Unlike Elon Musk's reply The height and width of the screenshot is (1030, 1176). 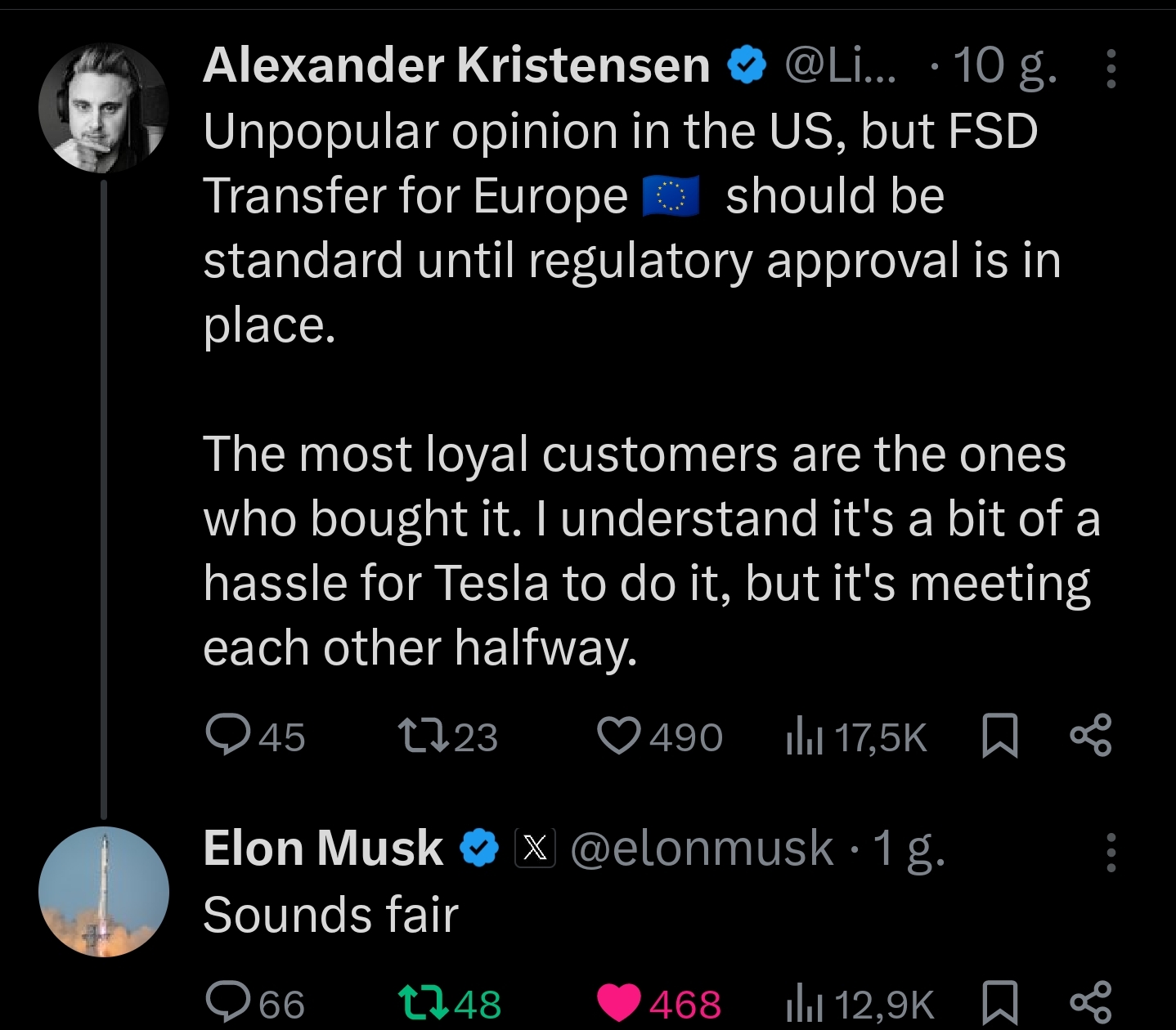[x=618, y=1002]
